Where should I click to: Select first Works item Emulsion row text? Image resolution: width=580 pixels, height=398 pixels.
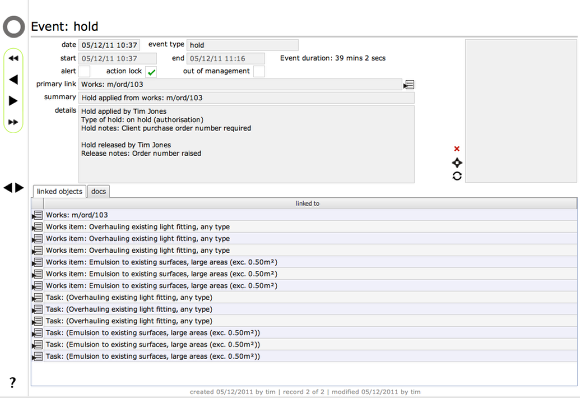tap(161, 262)
